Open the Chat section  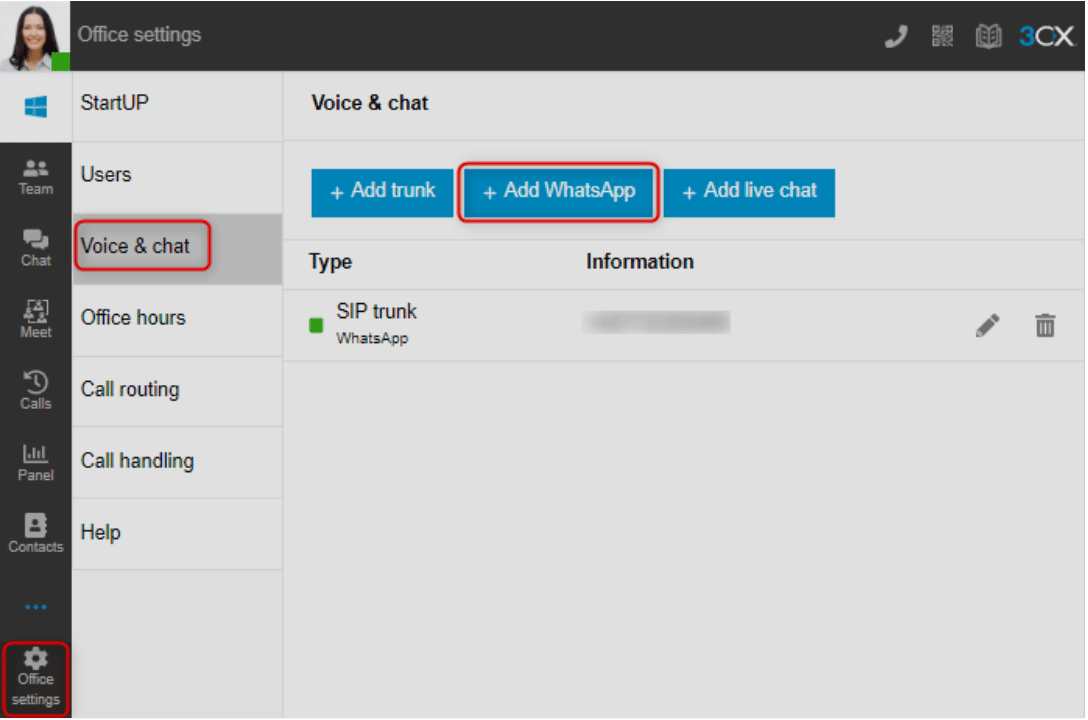click(x=36, y=248)
